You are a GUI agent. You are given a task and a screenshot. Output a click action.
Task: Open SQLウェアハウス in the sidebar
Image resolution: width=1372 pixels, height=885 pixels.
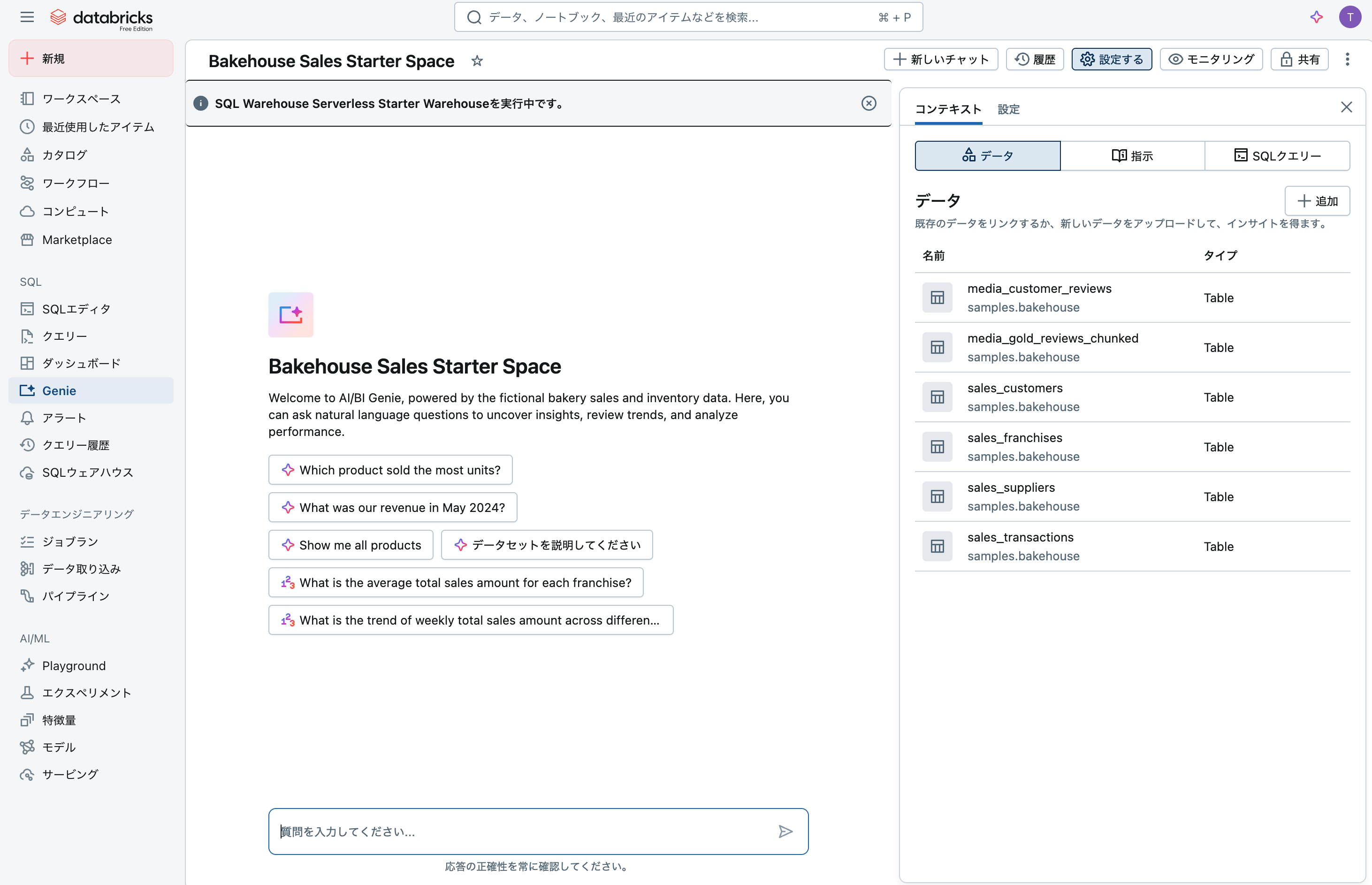(91, 473)
